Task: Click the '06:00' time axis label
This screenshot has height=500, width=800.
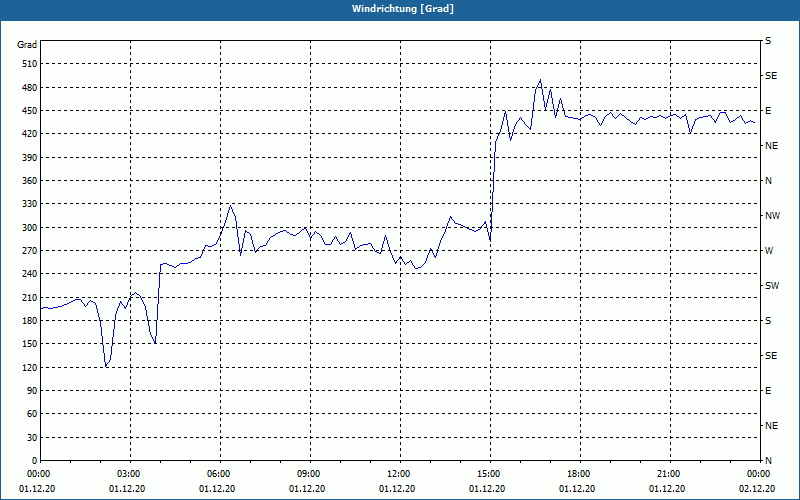Action: (x=220, y=474)
